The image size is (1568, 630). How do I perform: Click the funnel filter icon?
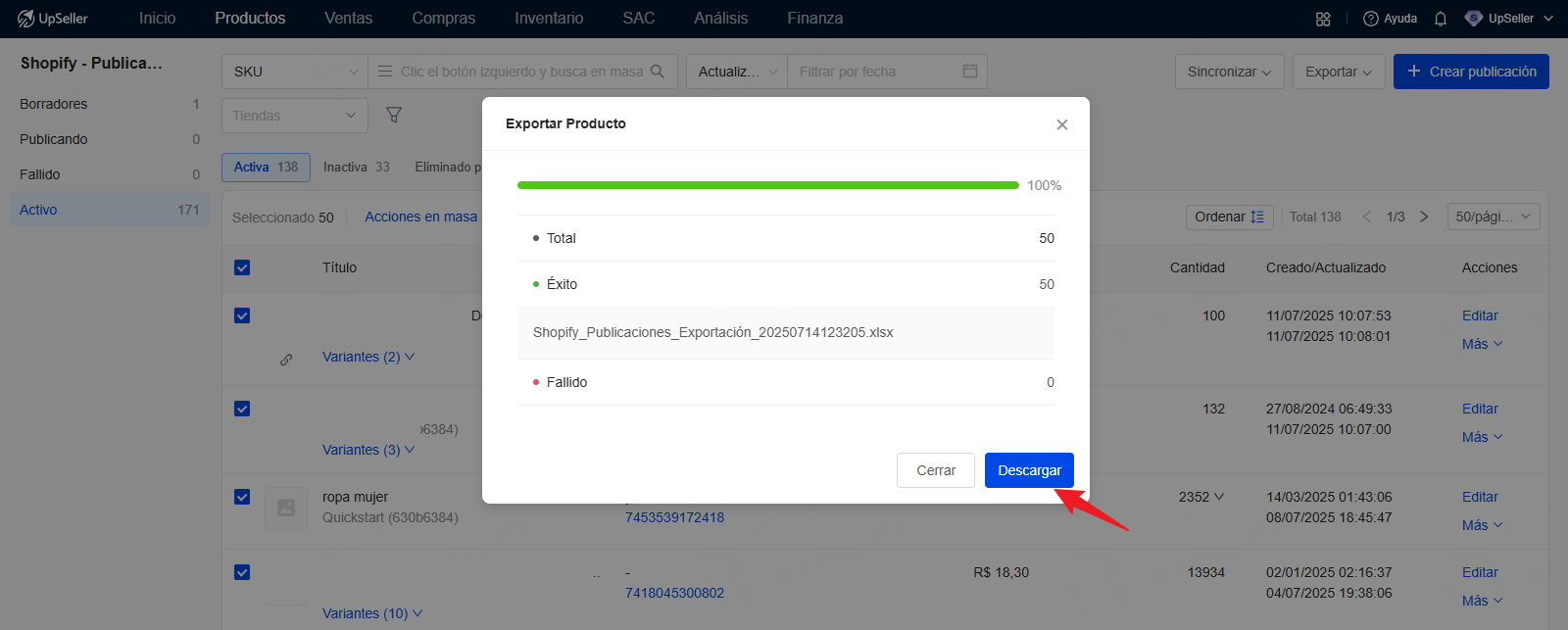[x=394, y=115]
